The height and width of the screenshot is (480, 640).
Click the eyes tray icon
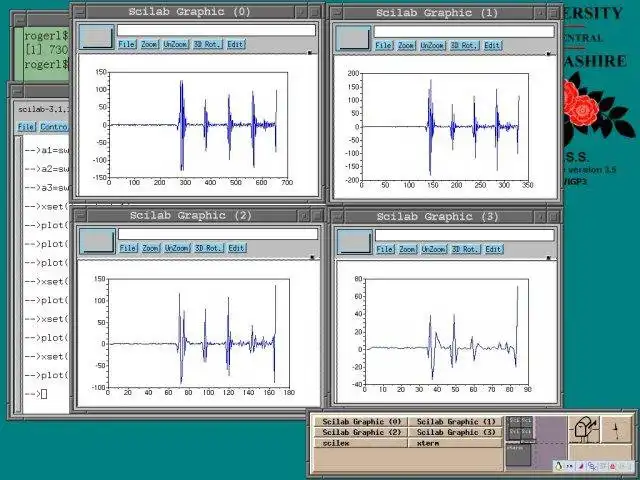click(569, 466)
